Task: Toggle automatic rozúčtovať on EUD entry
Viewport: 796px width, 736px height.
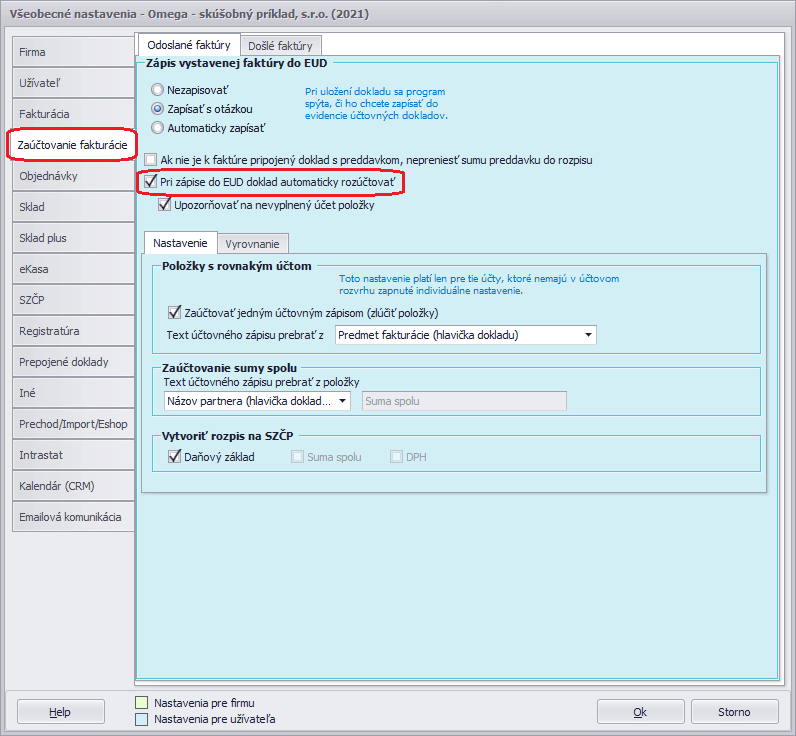Action: (151, 182)
